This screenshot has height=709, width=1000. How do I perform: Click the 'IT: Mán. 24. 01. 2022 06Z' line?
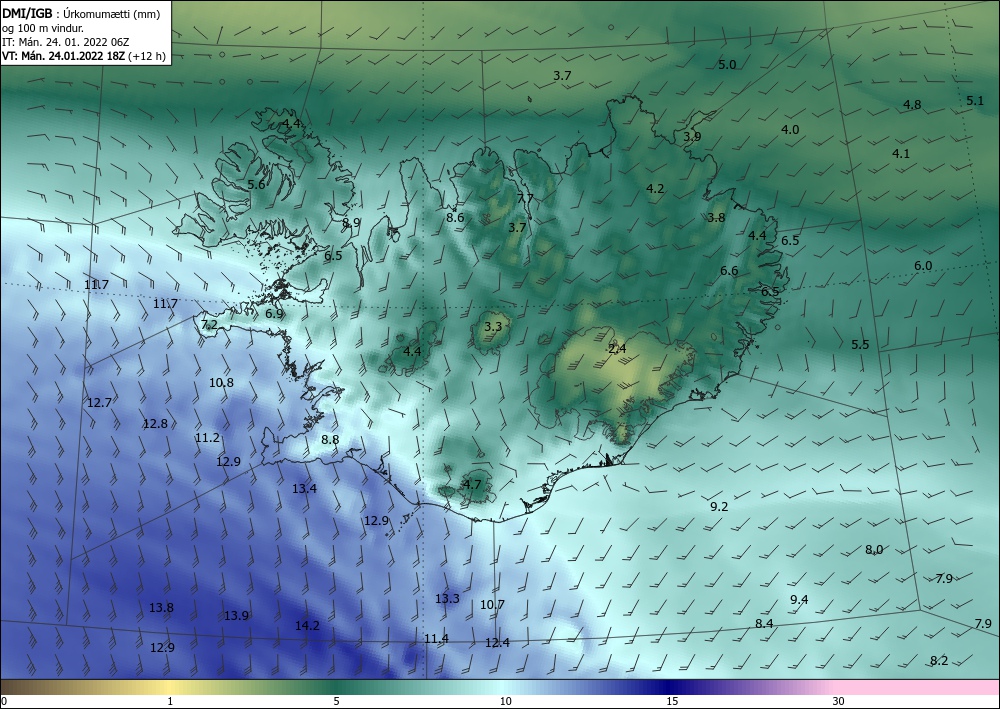[x=66, y=42]
